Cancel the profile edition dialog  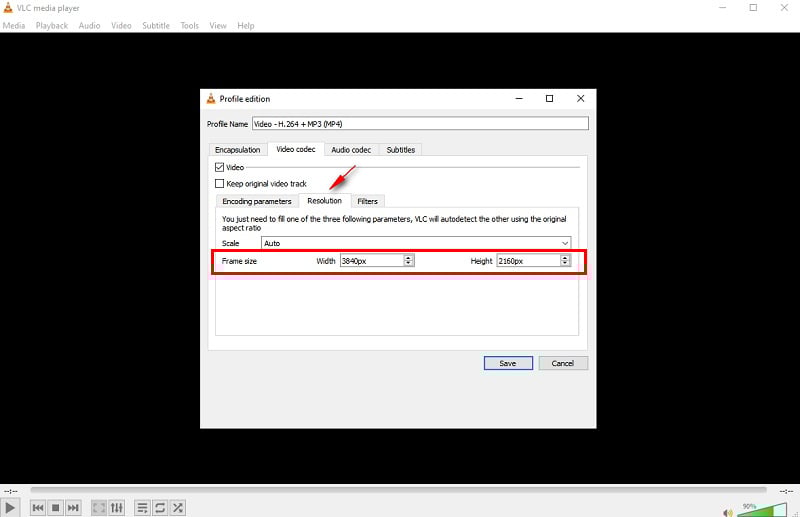[563, 363]
